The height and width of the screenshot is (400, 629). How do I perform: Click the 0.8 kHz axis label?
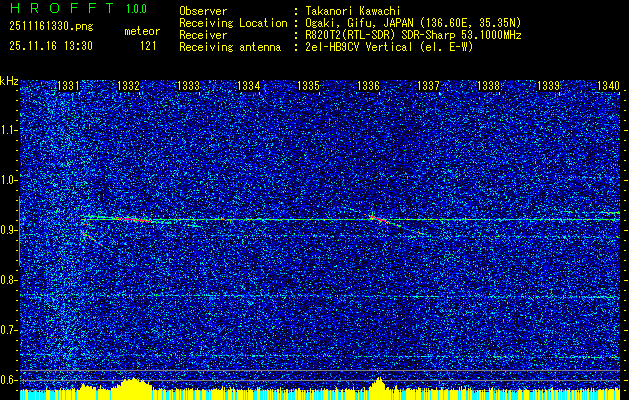coord(8,280)
